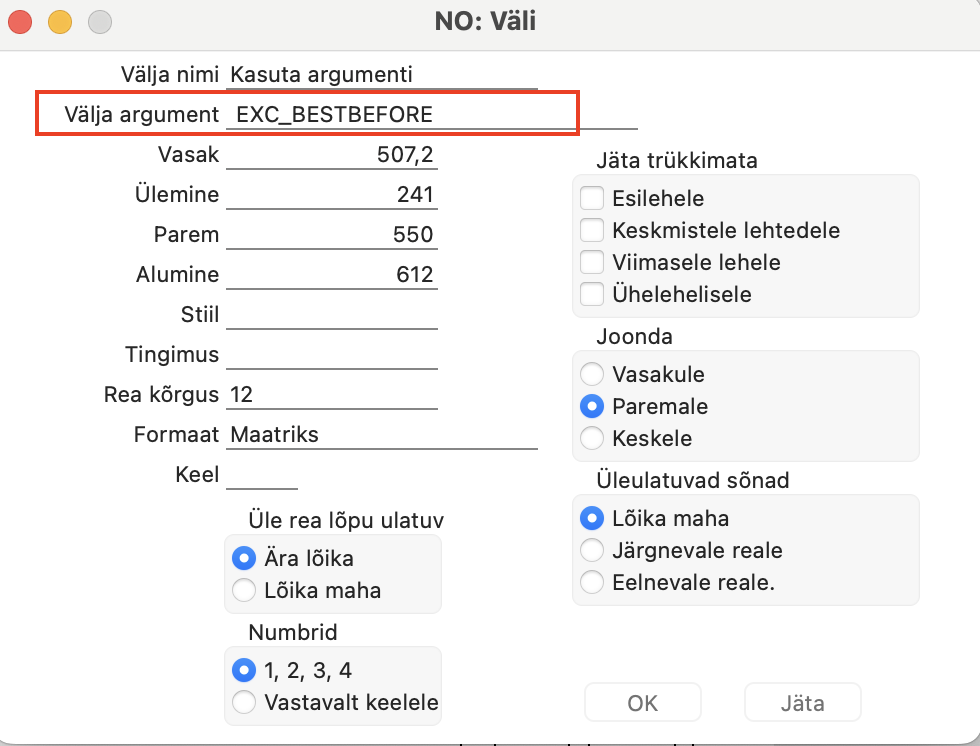Click the Välja argument input field
The width and height of the screenshot is (980, 746).
(x=431, y=114)
